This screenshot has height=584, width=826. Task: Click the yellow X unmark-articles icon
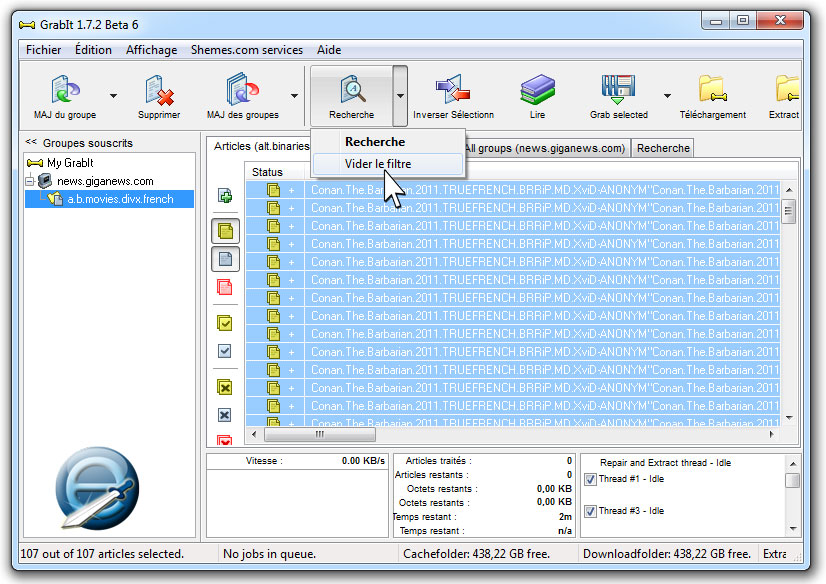coord(225,388)
